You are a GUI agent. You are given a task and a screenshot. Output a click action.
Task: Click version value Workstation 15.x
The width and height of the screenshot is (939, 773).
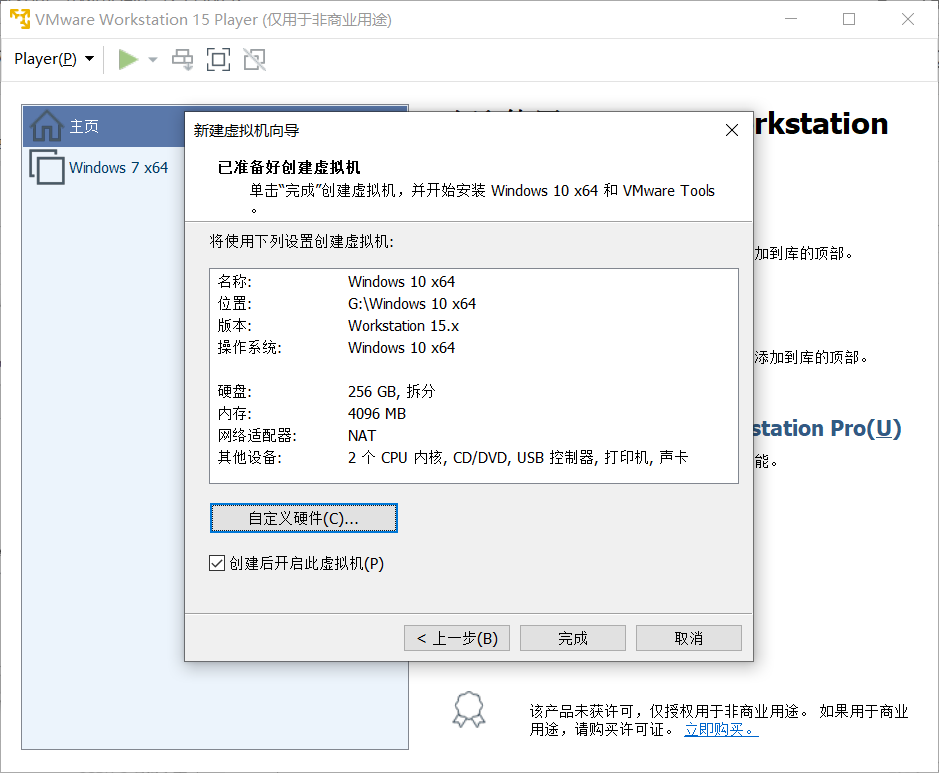click(404, 326)
